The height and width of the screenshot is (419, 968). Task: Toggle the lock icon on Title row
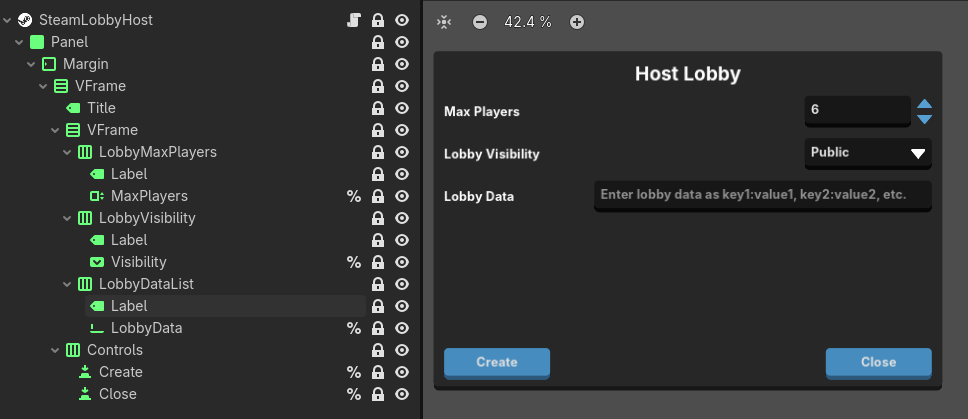(378, 108)
